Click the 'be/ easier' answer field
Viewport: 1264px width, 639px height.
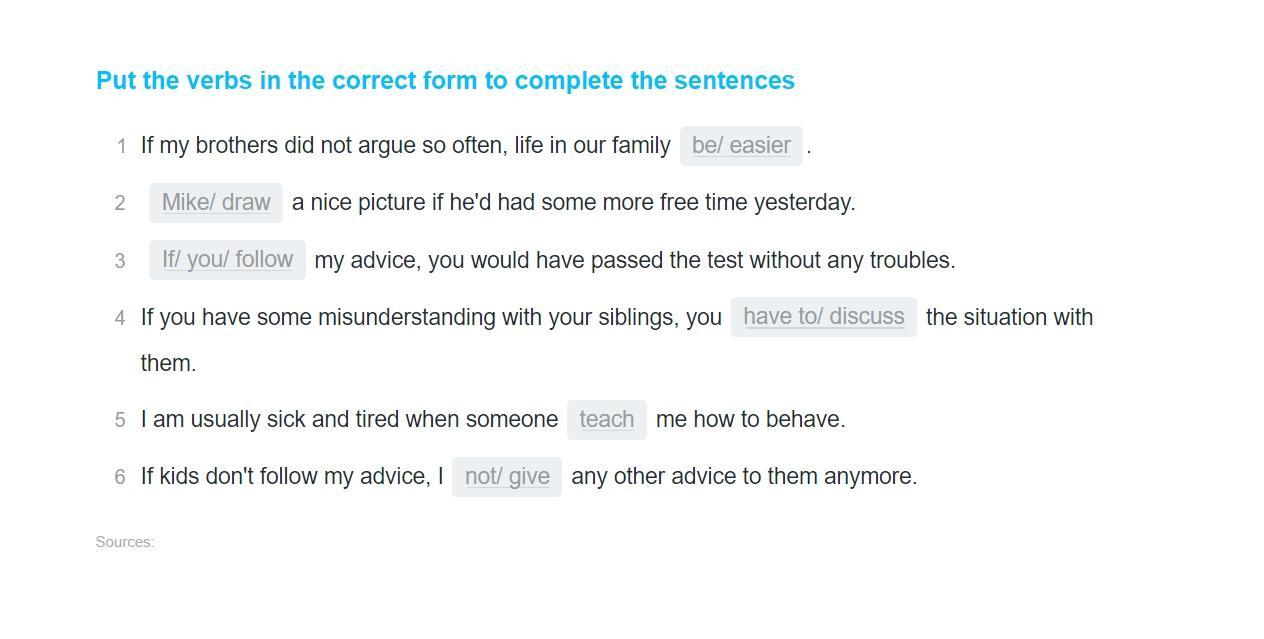tap(741, 146)
